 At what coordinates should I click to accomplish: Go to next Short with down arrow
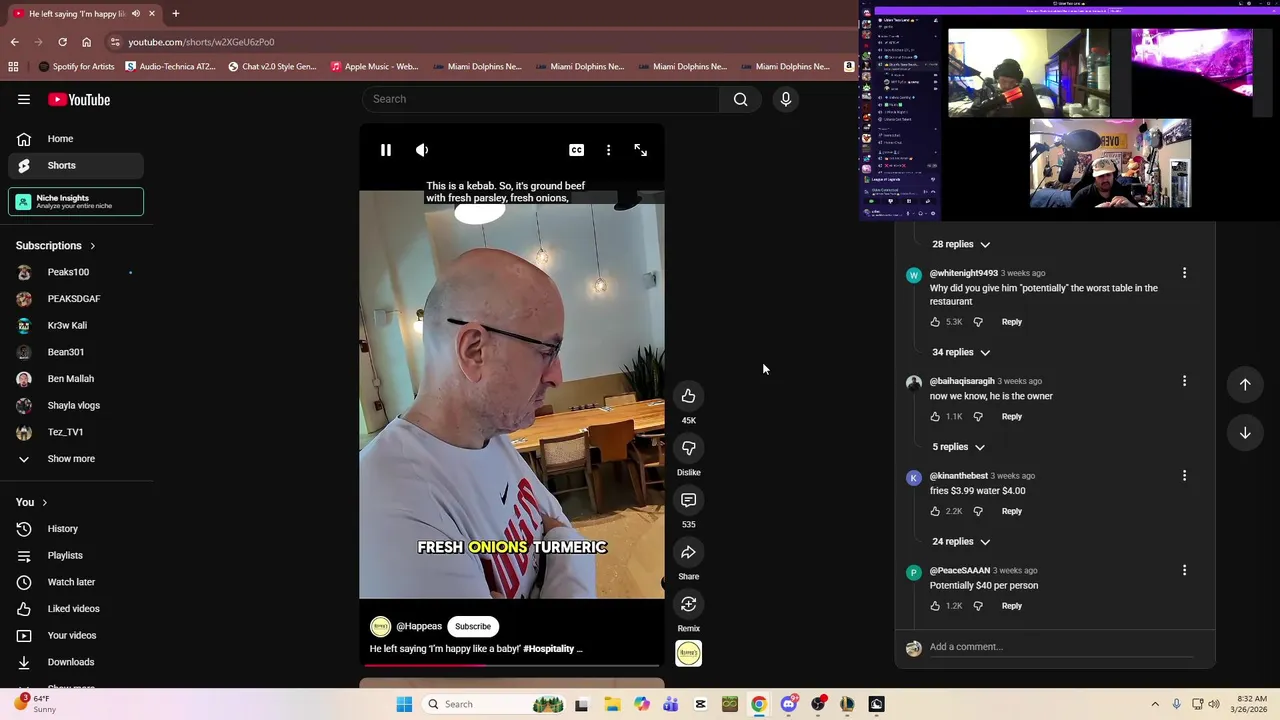(1245, 433)
